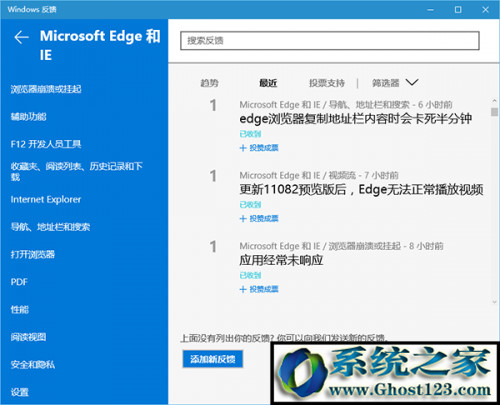Open the F12 开发人员工具 category
Screen dimensions: 500x405
tap(46, 144)
